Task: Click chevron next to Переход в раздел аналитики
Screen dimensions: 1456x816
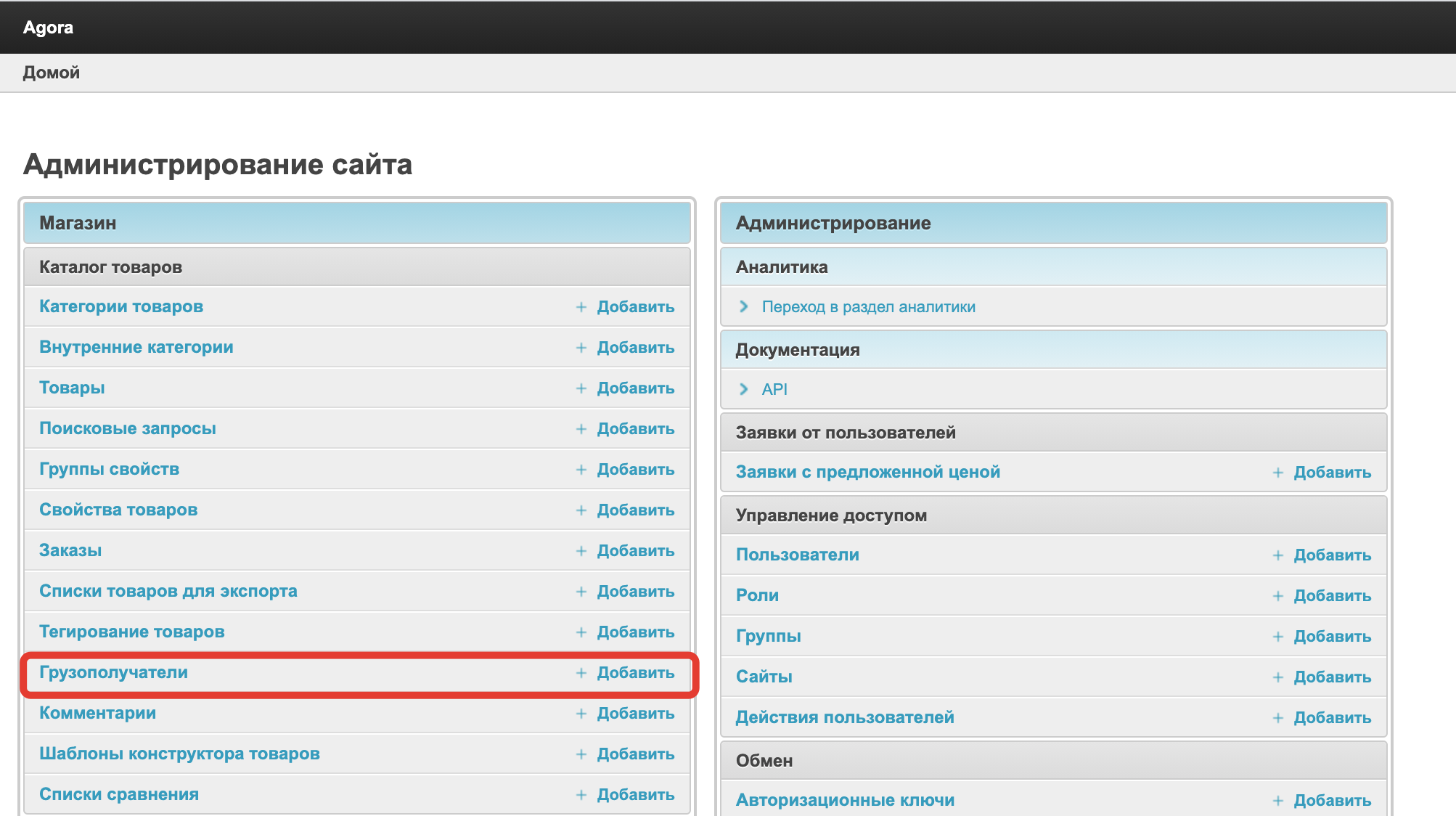Action: (x=743, y=306)
